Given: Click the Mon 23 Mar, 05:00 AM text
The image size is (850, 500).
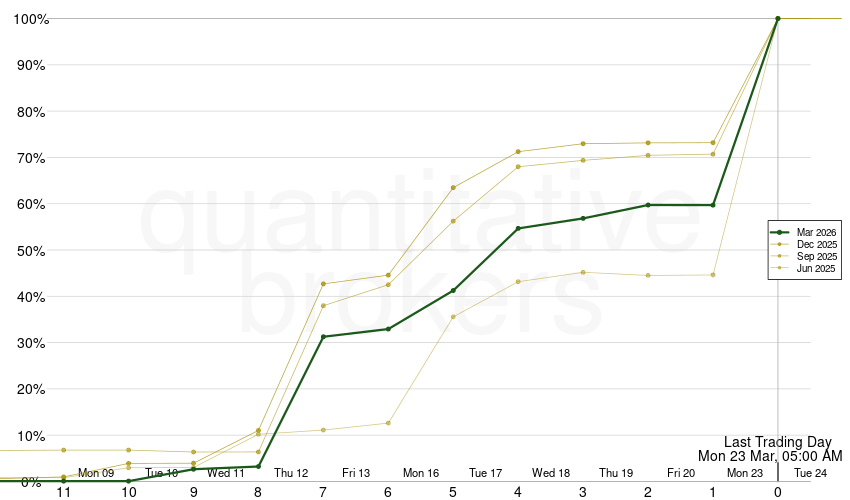Looking at the screenshot, I should 770,456.
